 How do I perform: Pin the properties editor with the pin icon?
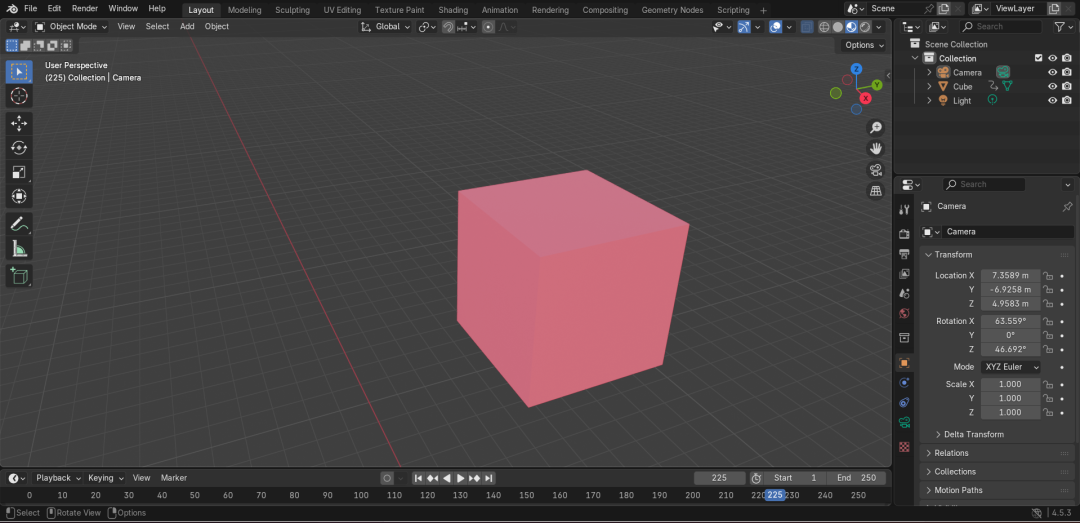pos(1067,206)
